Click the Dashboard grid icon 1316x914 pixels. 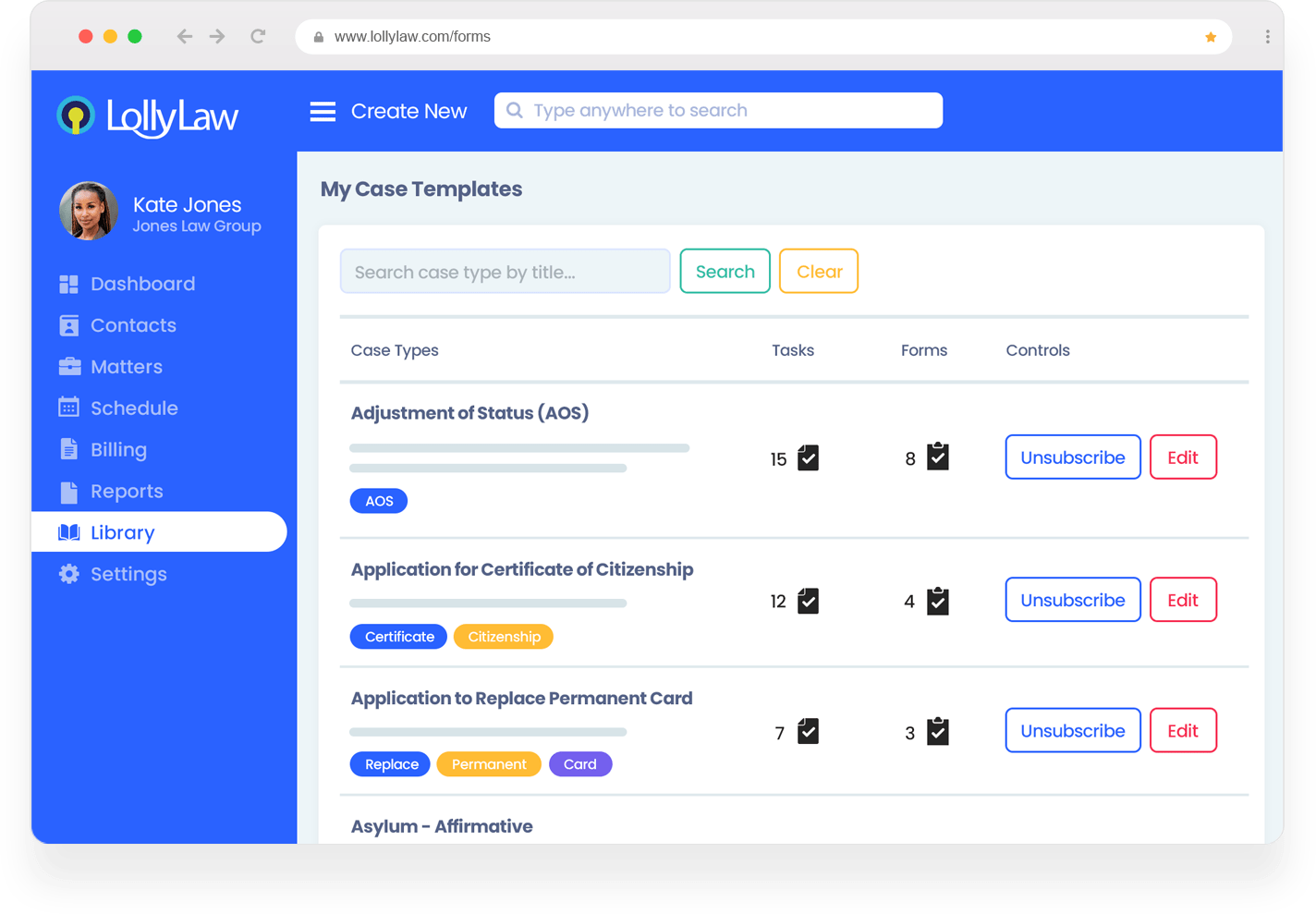pos(68,284)
